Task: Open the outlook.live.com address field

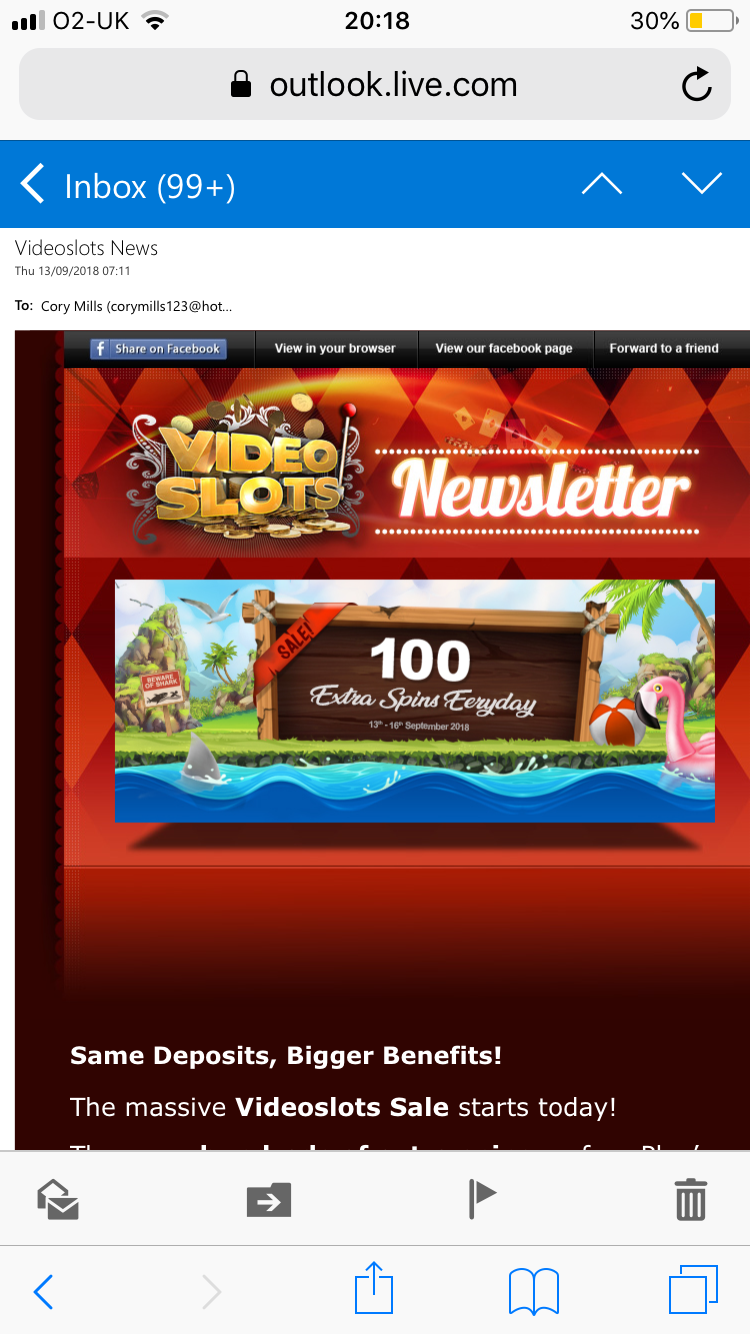Action: (x=375, y=85)
